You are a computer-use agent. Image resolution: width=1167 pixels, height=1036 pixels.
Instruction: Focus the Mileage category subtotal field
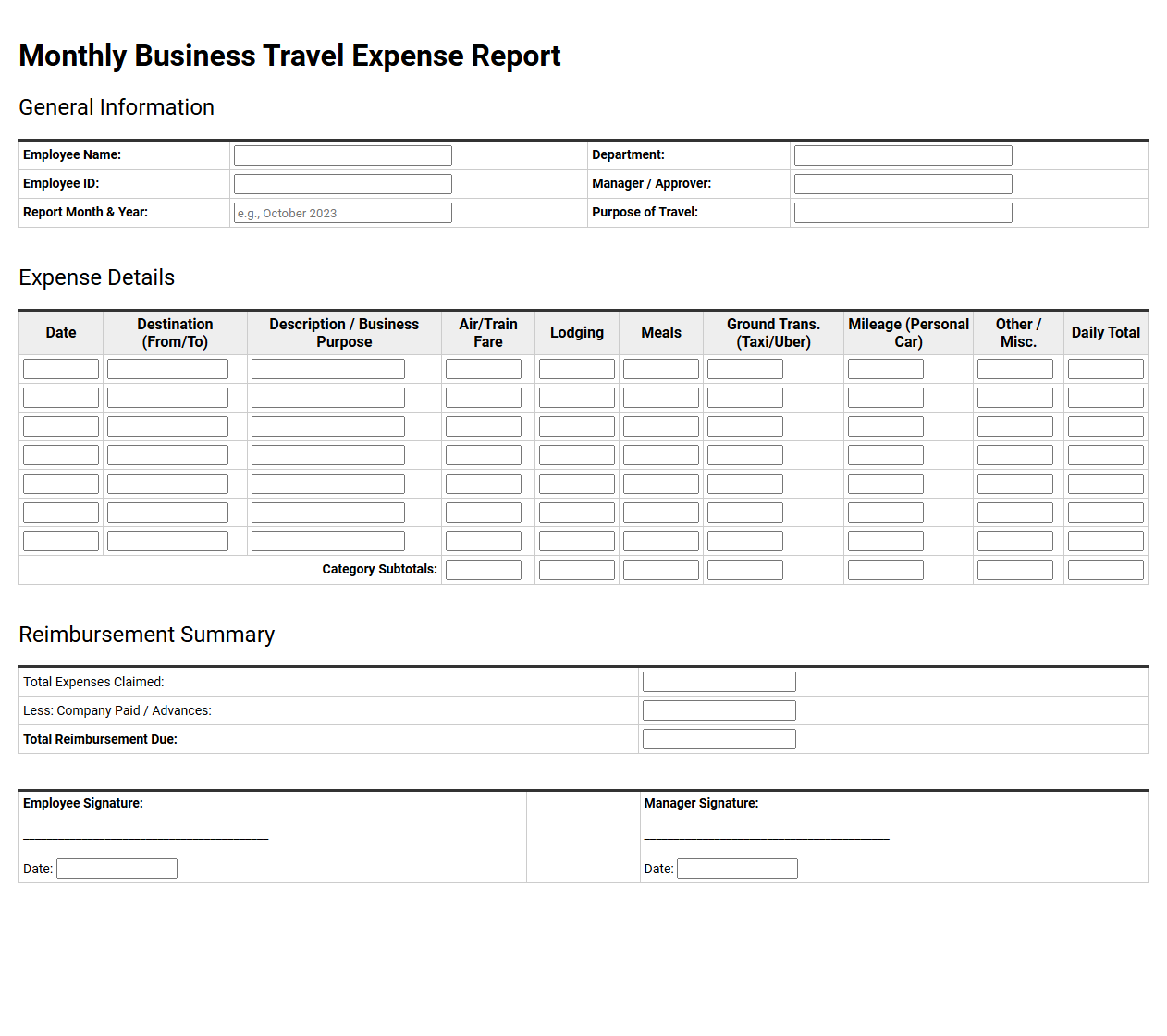tap(886, 570)
